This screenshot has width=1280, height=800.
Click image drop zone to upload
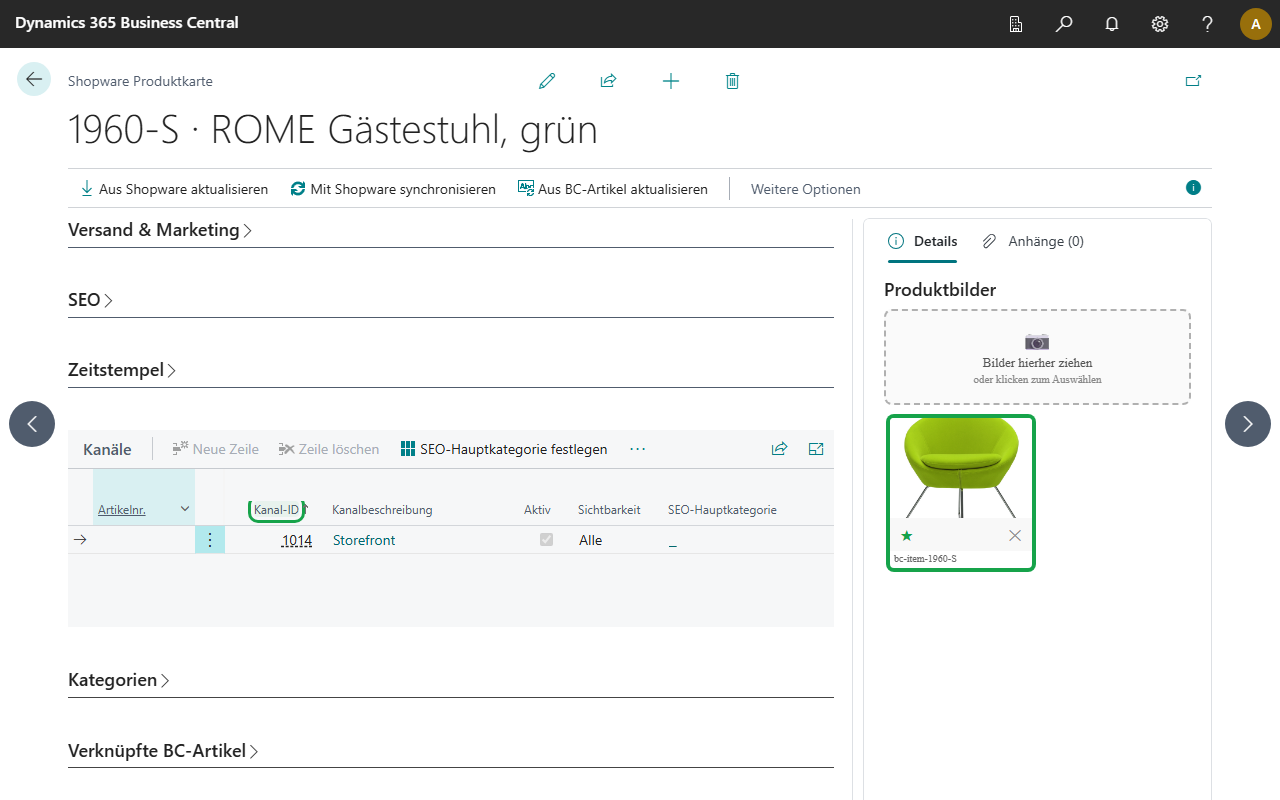tap(1037, 357)
